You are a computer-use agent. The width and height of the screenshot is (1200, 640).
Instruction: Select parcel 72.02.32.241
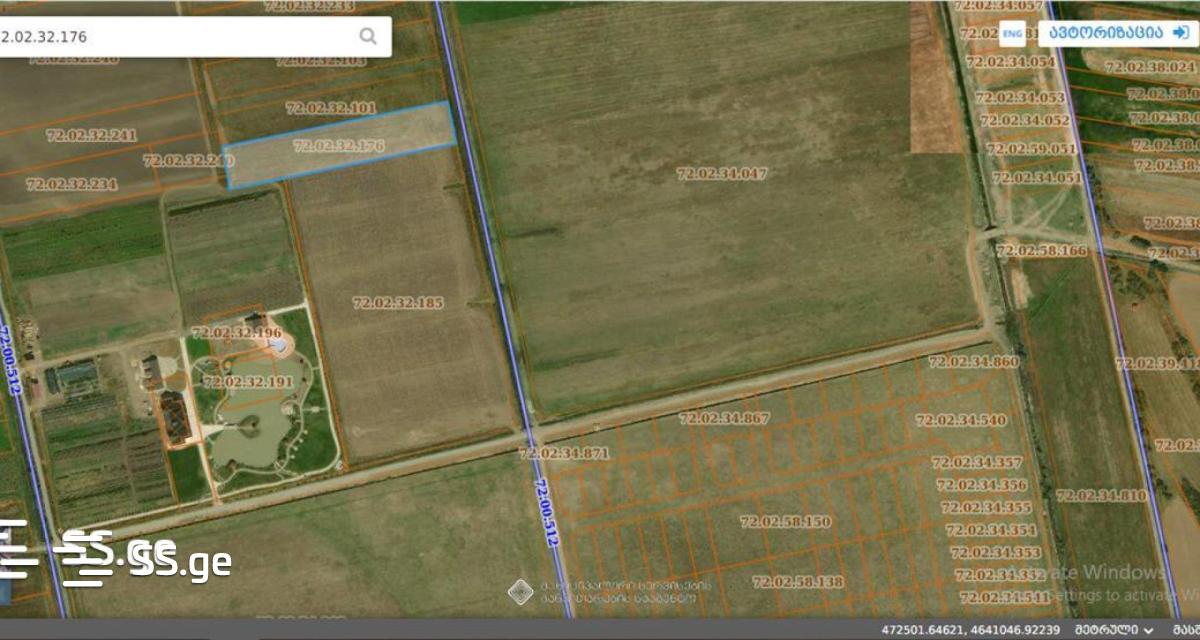click(x=90, y=135)
